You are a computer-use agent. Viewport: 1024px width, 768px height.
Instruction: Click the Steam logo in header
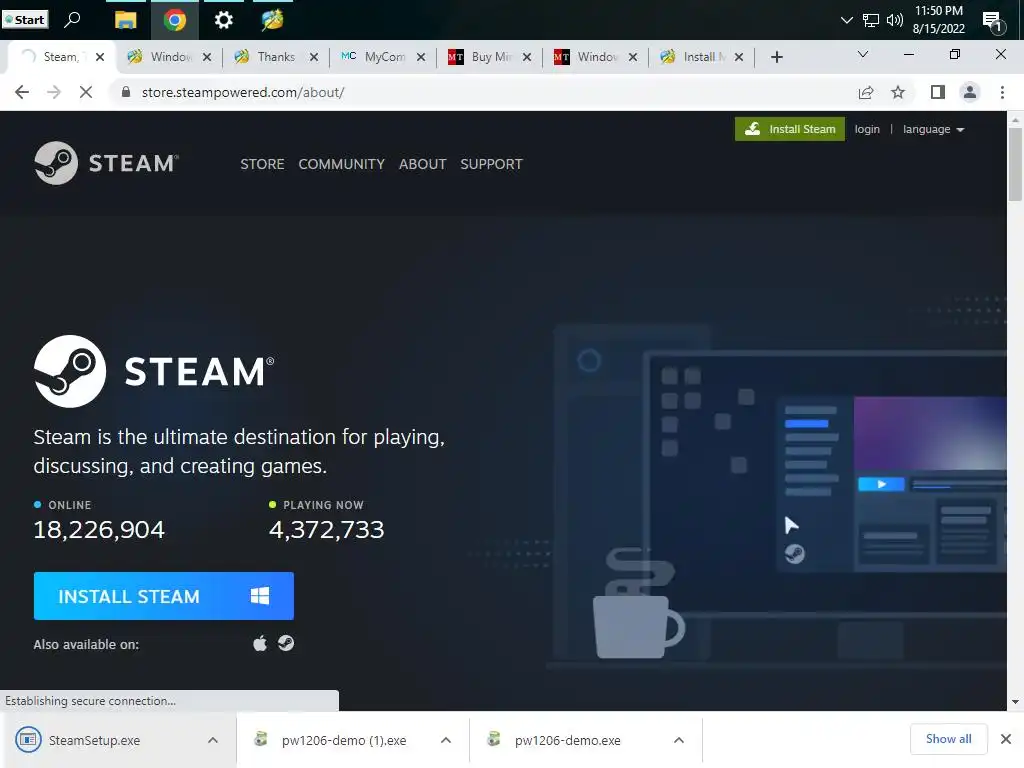click(x=106, y=163)
